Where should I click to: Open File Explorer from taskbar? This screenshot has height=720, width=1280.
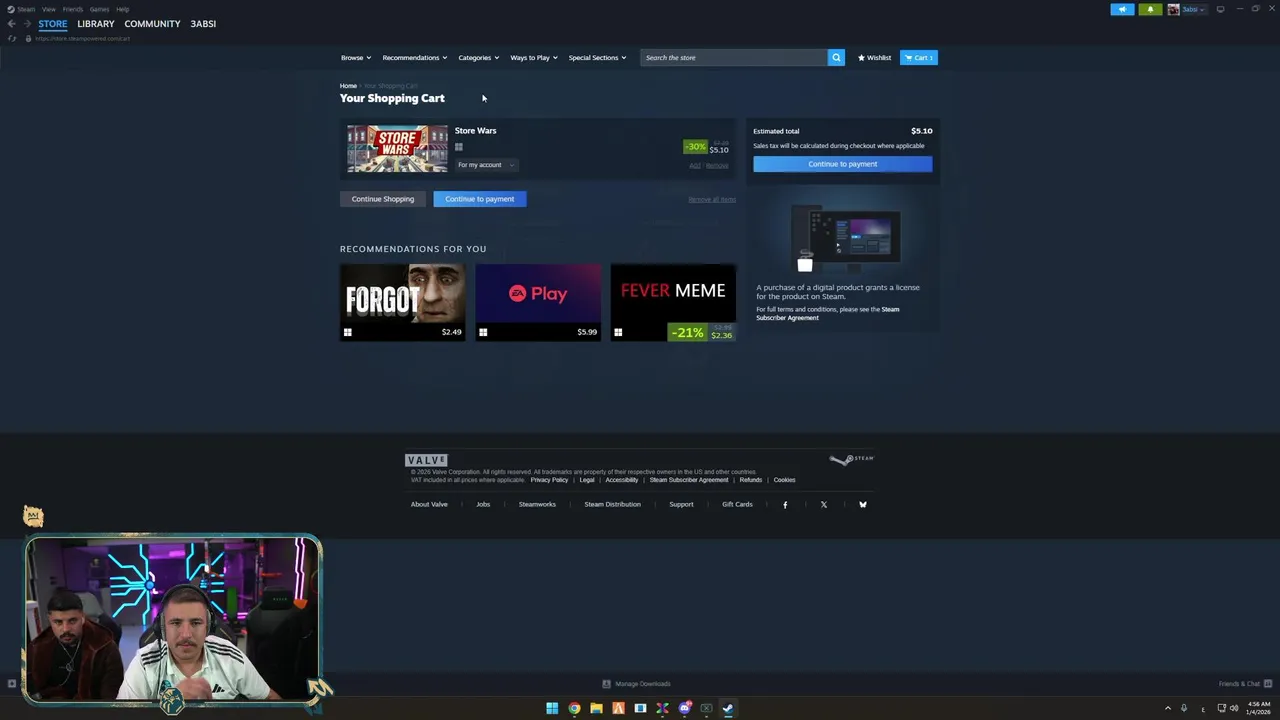click(x=596, y=708)
